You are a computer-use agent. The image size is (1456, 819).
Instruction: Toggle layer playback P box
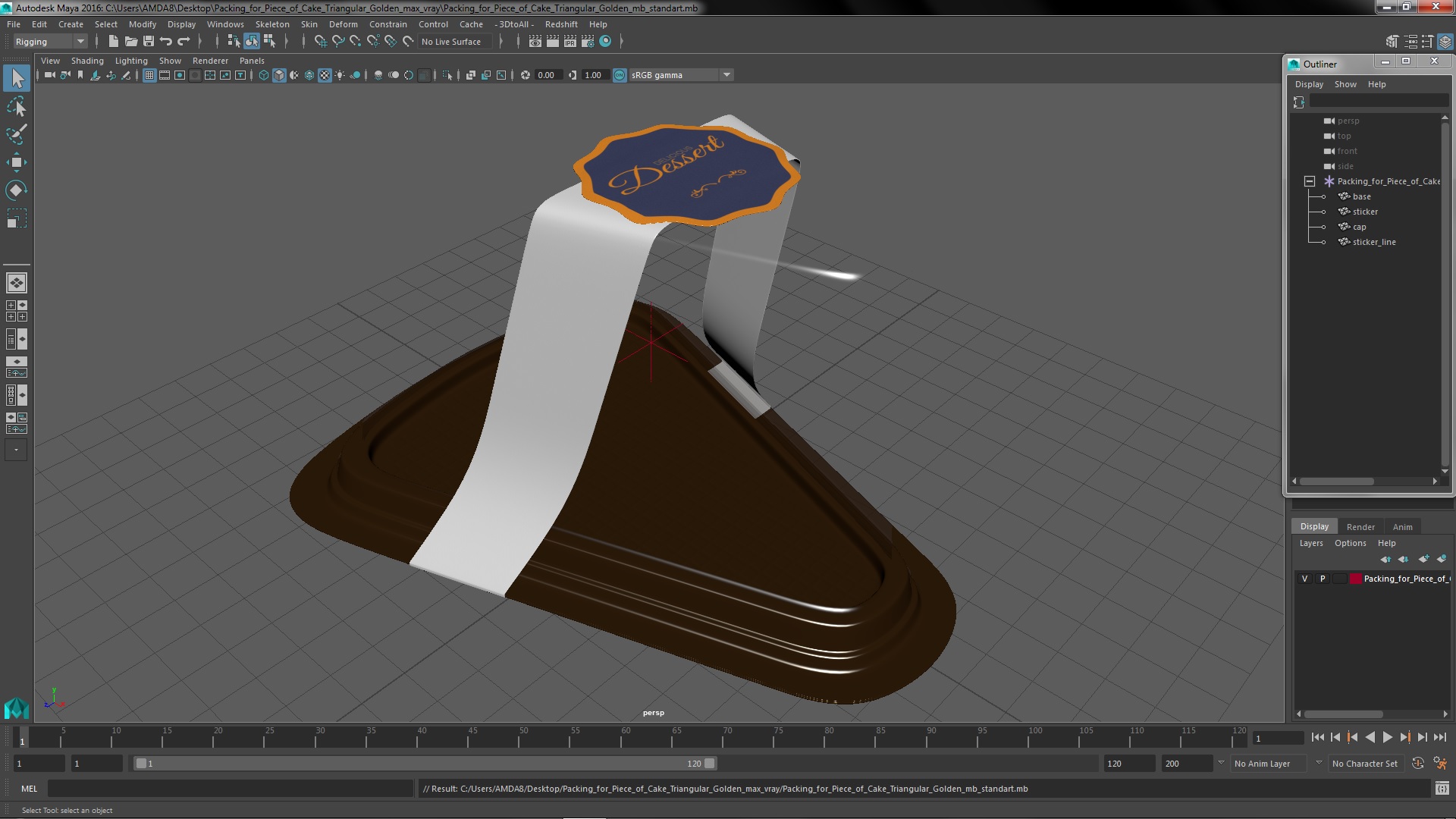1323,579
